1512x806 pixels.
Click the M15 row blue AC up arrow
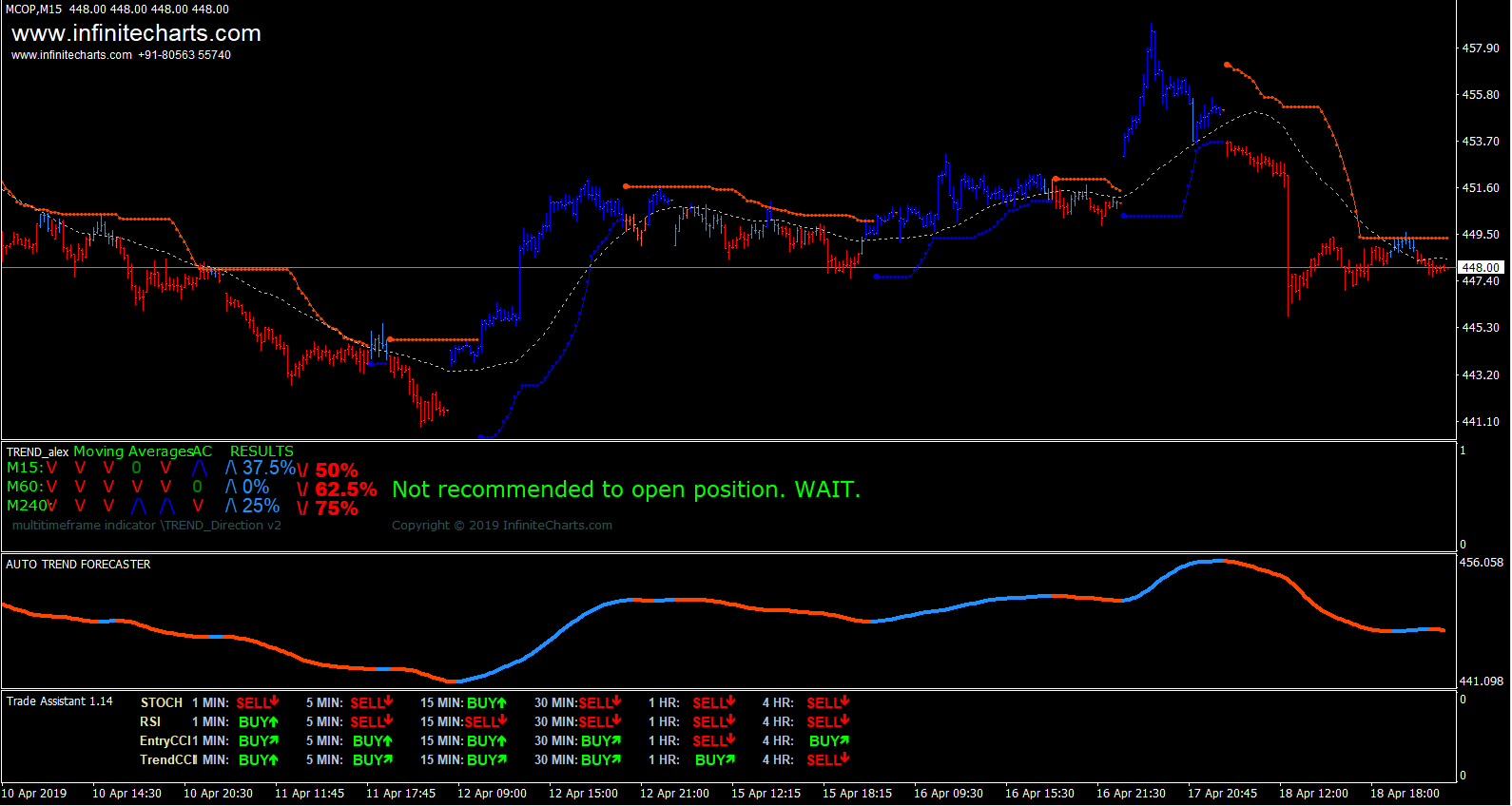point(199,468)
